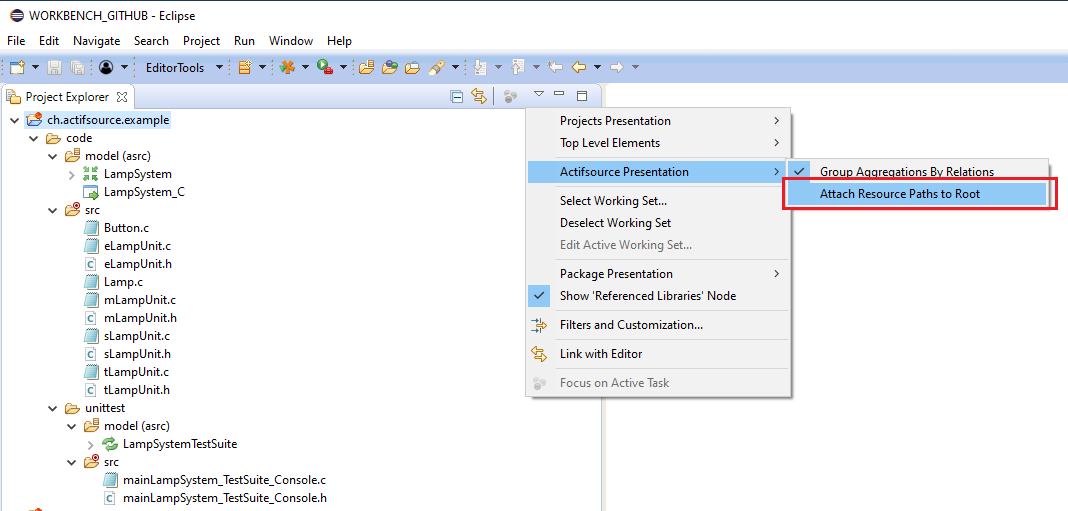Open Filters and Customization... dialog
This screenshot has width=1068, height=511.
630,325
